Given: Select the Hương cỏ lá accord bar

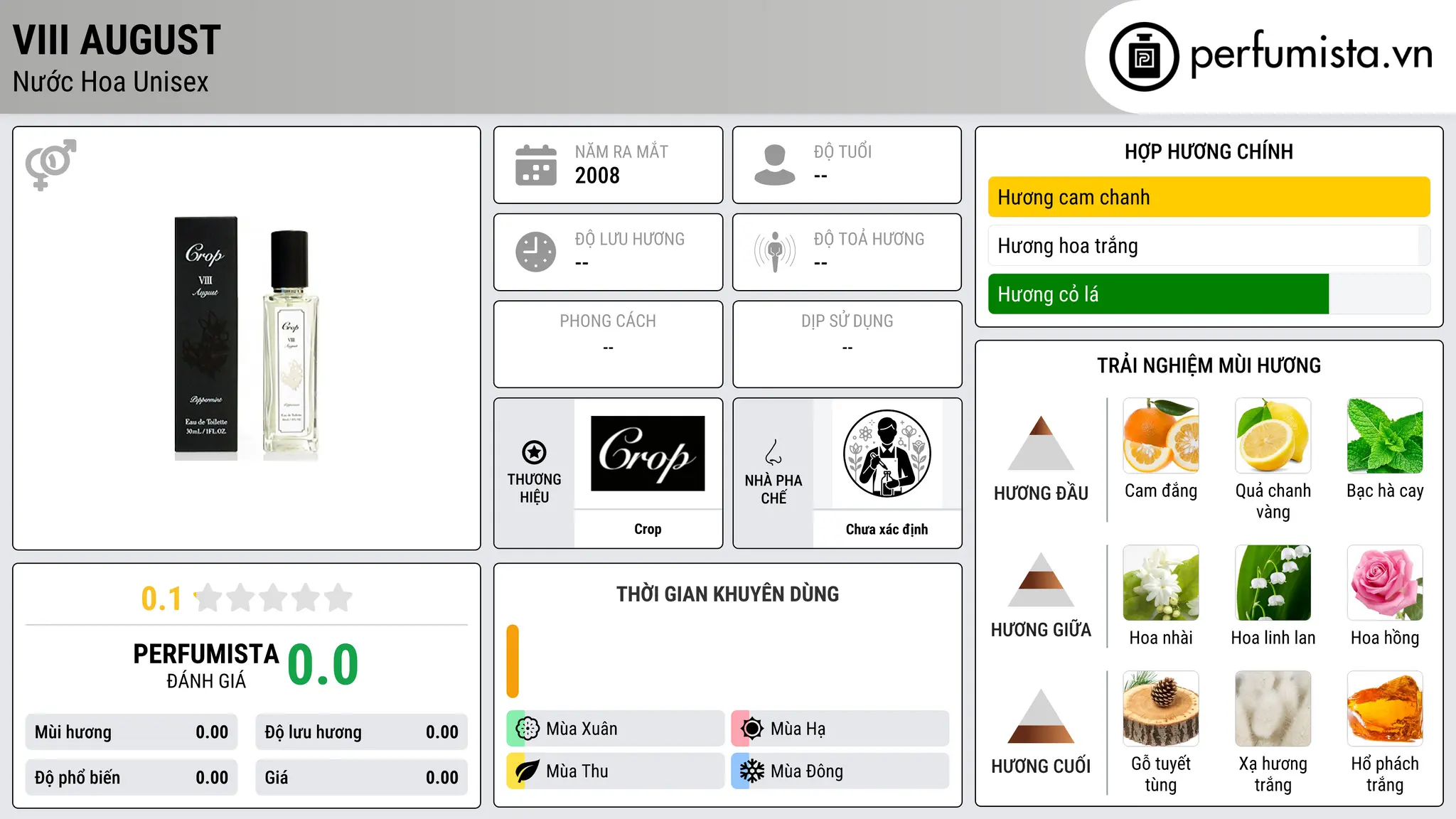Looking at the screenshot, I should [1209, 294].
